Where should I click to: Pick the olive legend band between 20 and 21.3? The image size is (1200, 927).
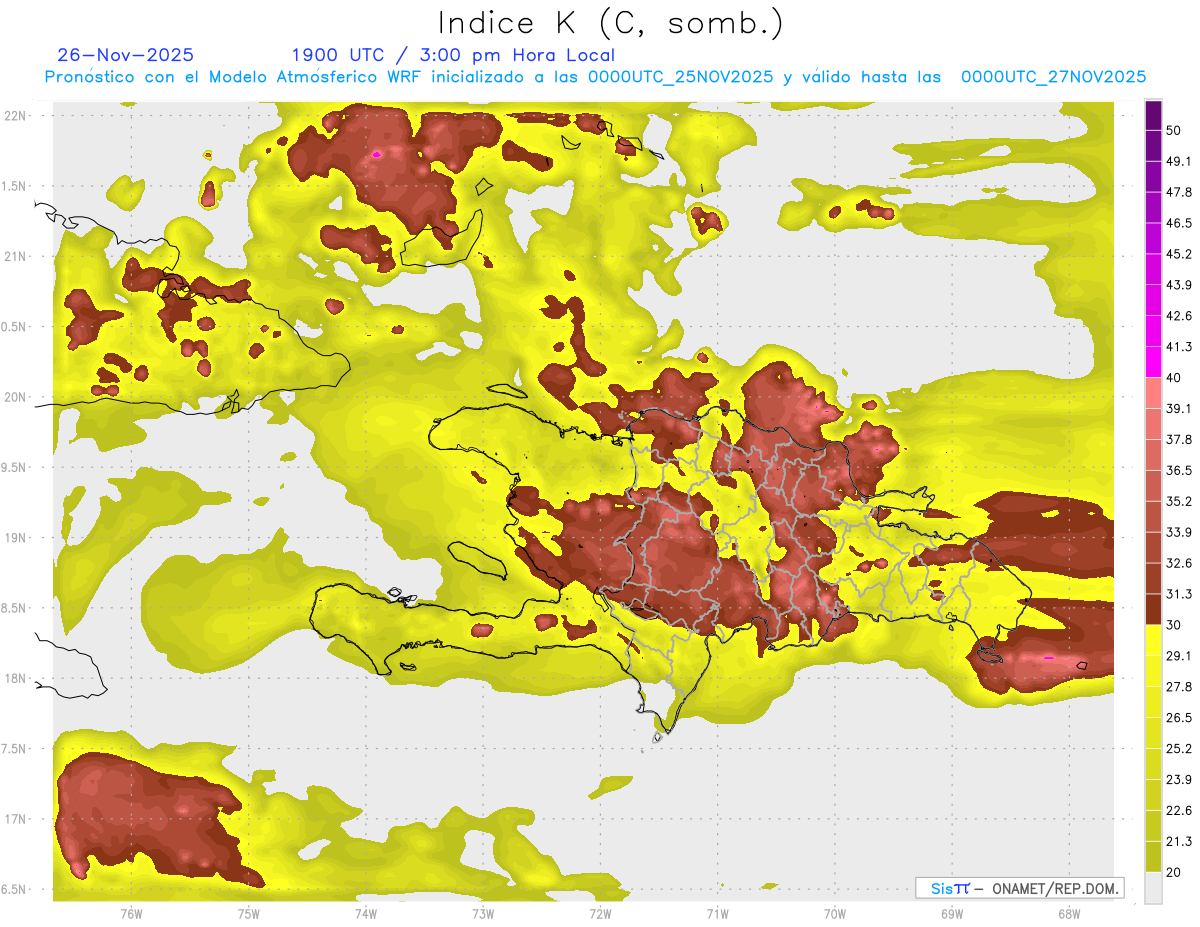pyautogui.click(x=1153, y=857)
